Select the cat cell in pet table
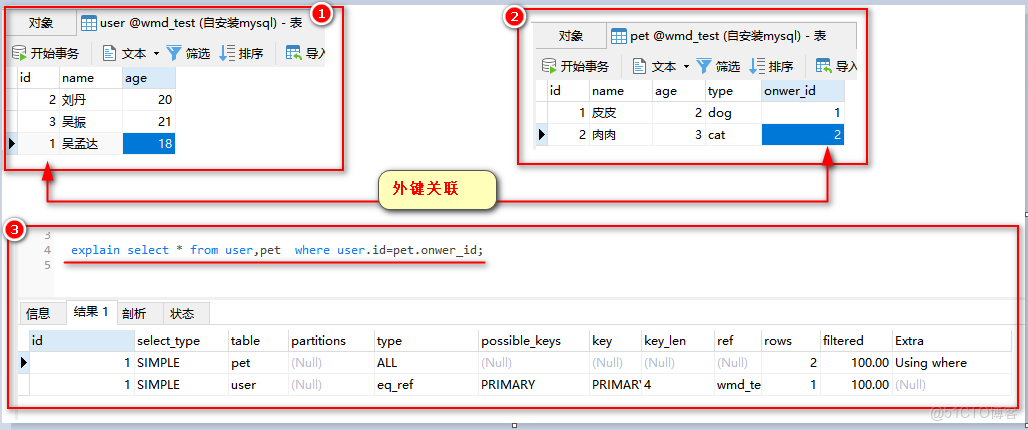1028x430 pixels. pos(734,135)
